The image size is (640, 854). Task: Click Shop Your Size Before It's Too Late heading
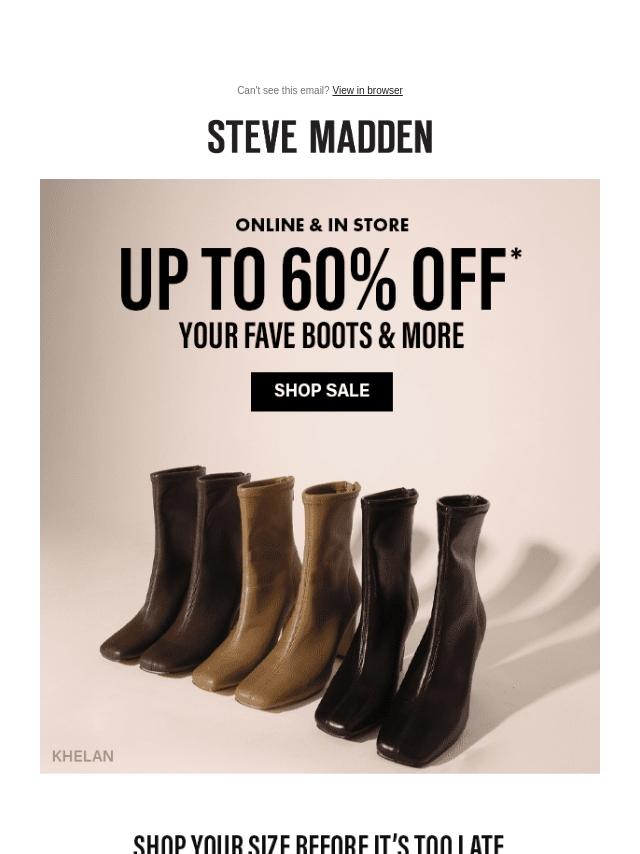click(319, 843)
